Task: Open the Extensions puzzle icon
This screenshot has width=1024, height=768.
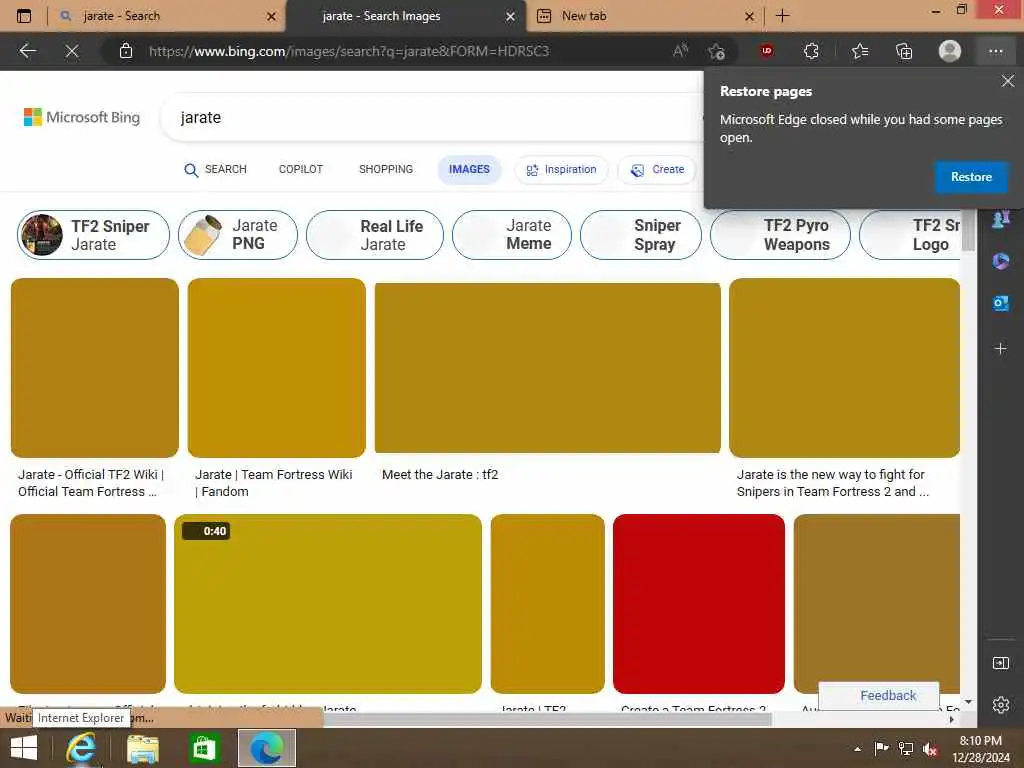Action: tap(811, 51)
